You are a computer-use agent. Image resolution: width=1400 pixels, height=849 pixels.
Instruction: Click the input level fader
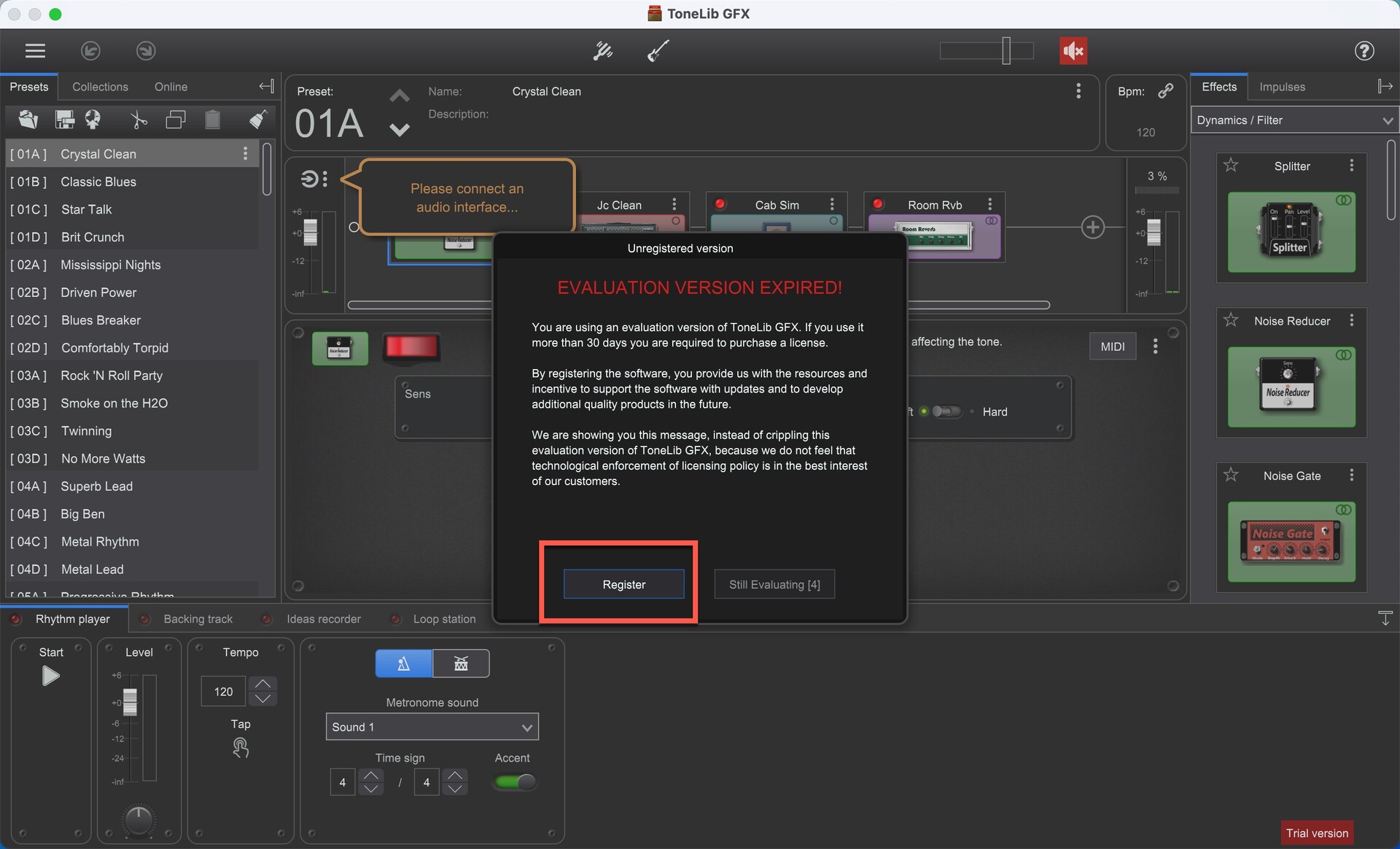310,232
